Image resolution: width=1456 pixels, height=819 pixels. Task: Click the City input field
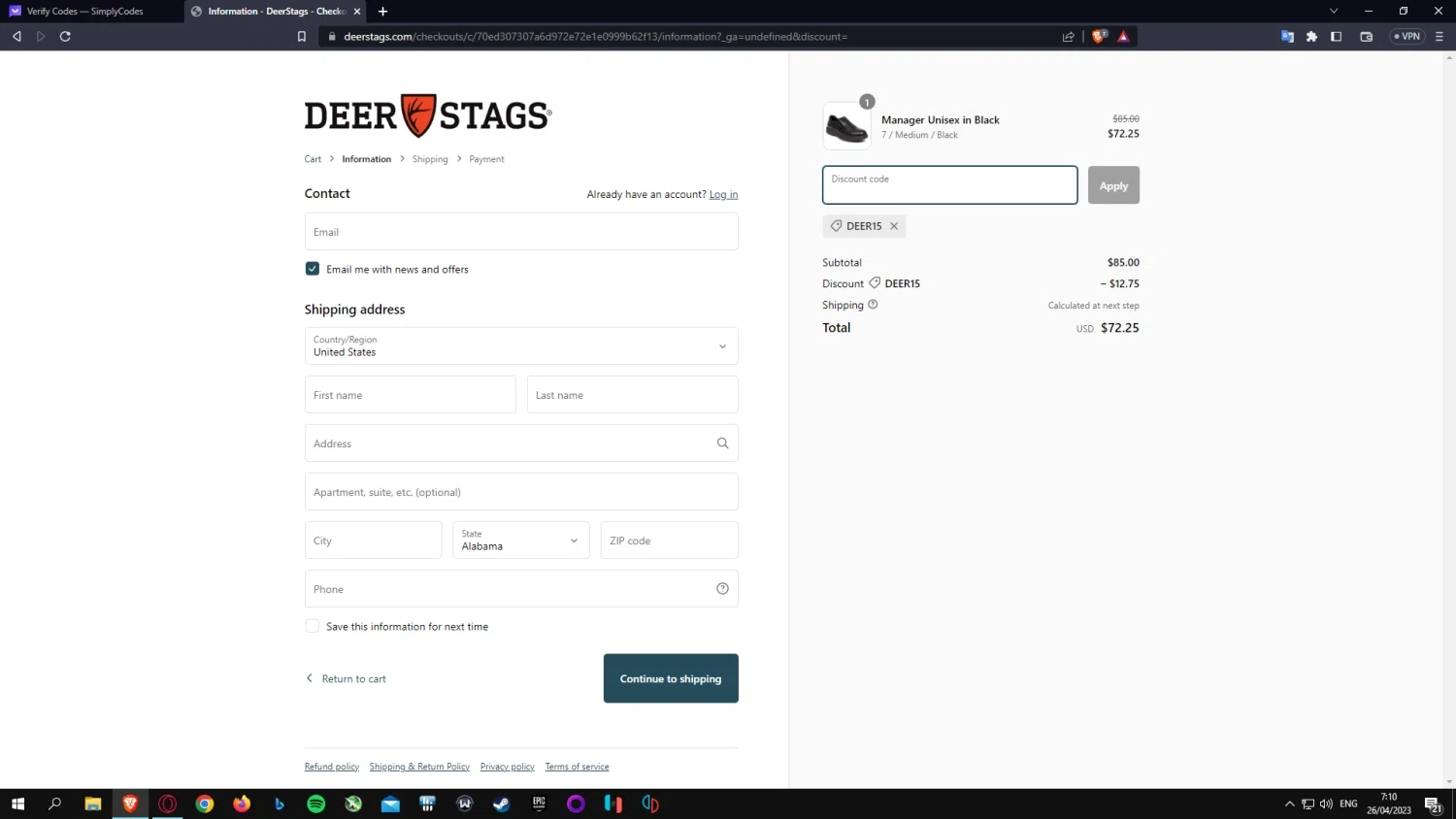(x=373, y=541)
